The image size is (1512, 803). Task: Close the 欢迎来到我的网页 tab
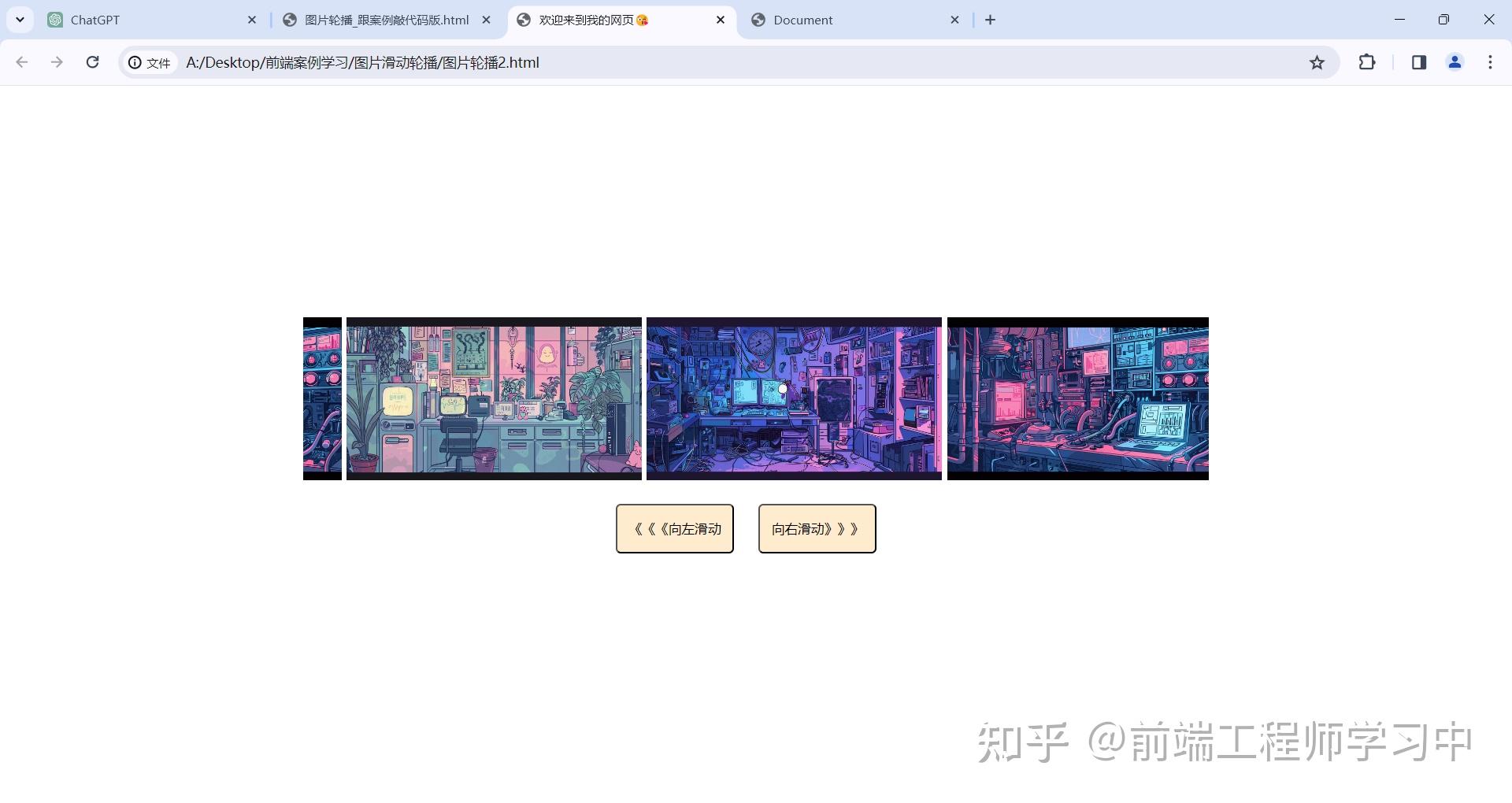click(721, 20)
